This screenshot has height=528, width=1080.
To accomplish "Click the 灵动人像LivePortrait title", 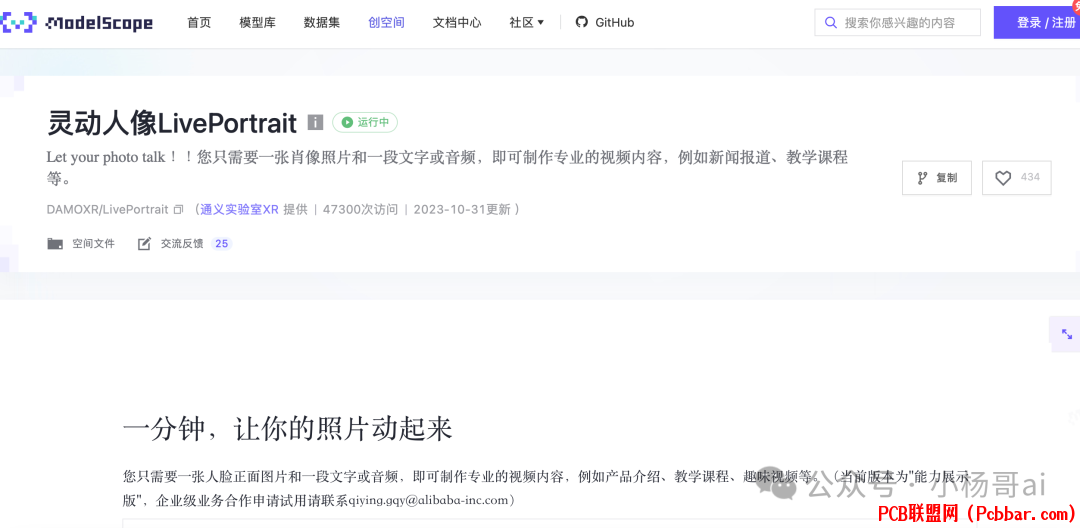I will point(172,123).
